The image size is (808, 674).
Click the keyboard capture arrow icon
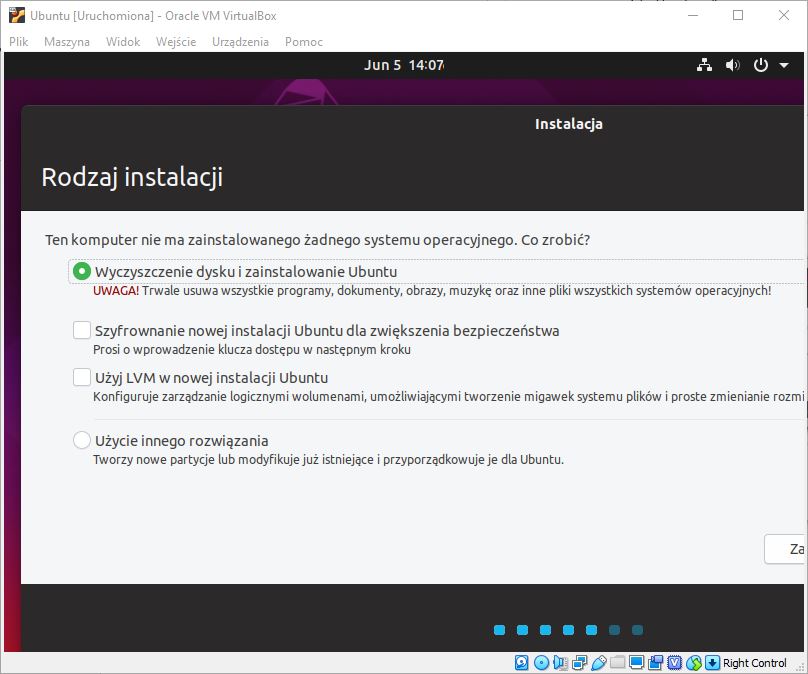[712, 663]
